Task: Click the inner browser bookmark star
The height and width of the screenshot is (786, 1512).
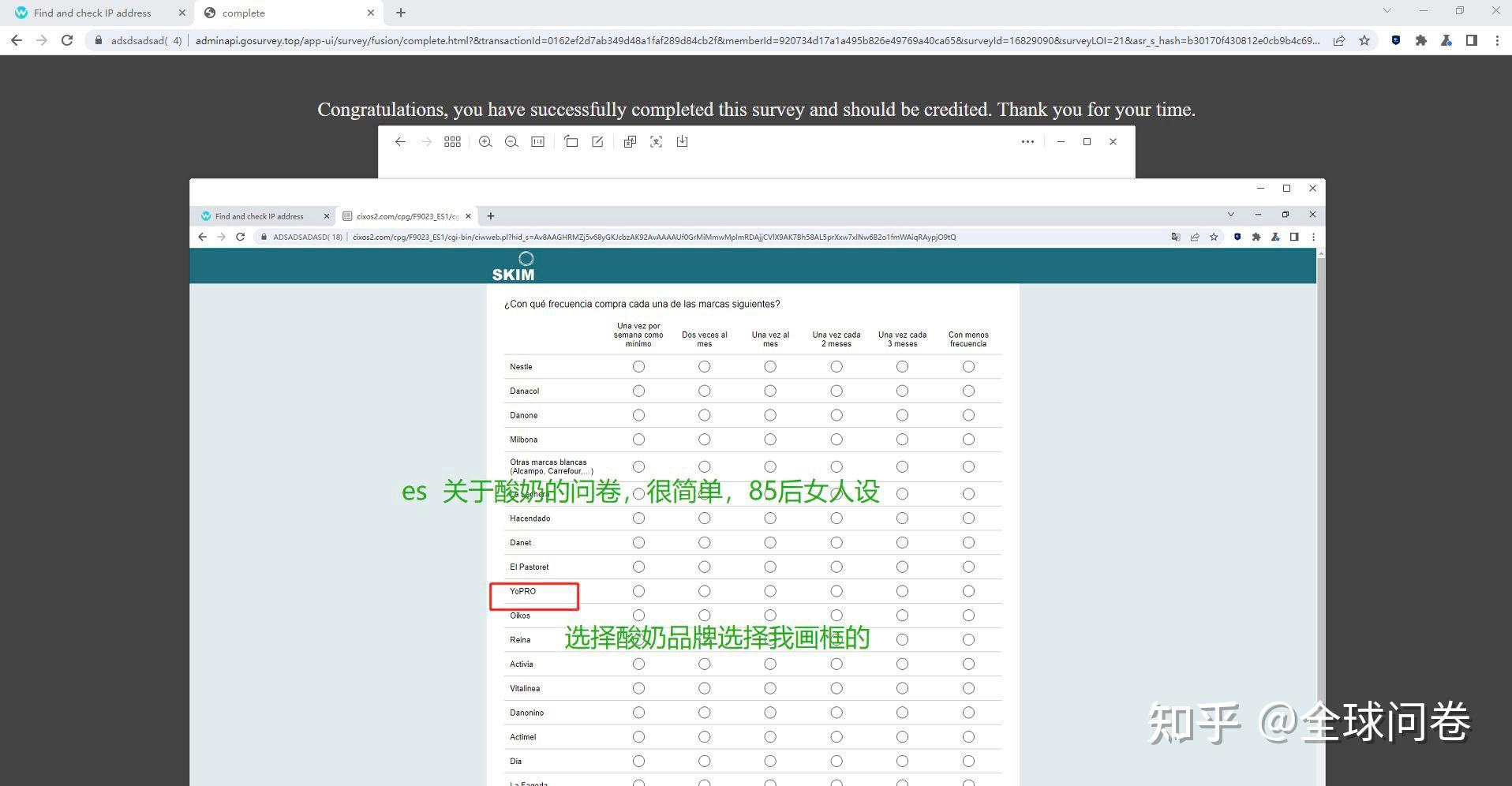Action: click(x=1214, y=237)
